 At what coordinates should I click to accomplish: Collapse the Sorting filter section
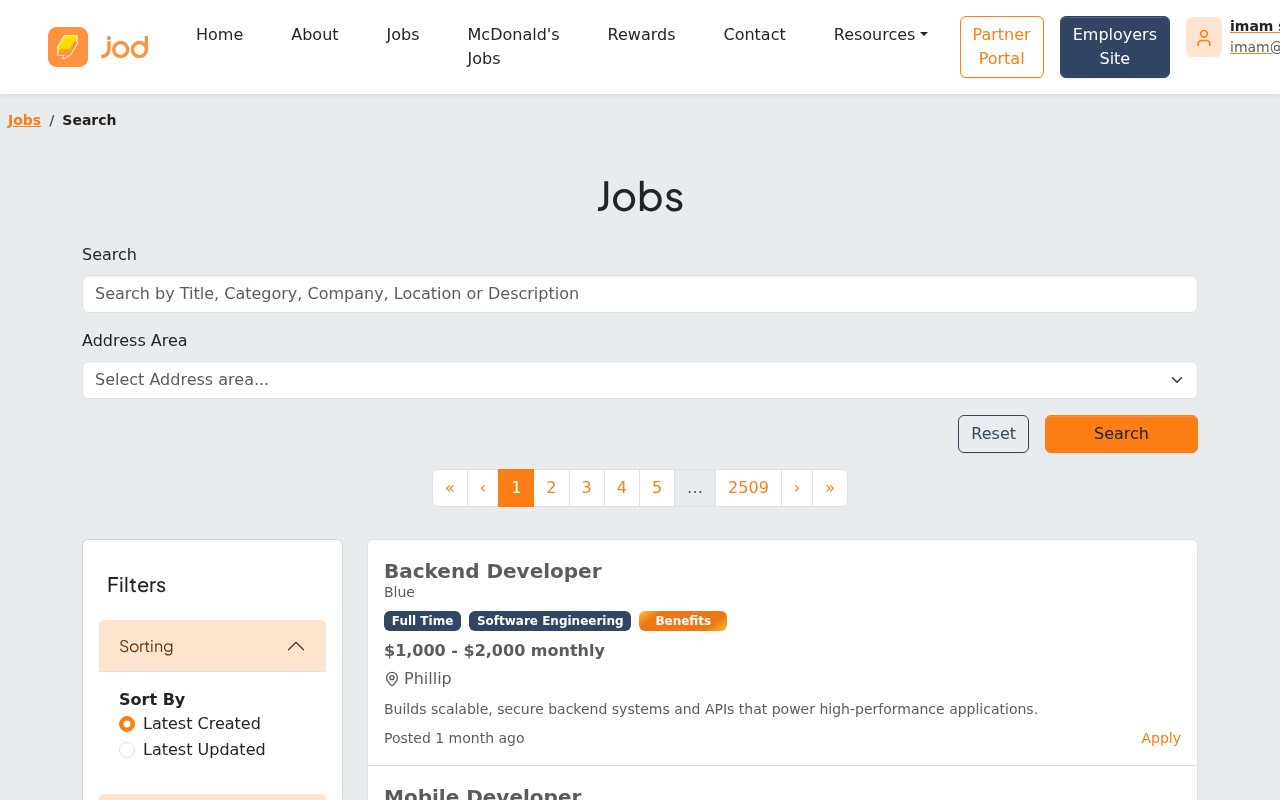point(294,646)
